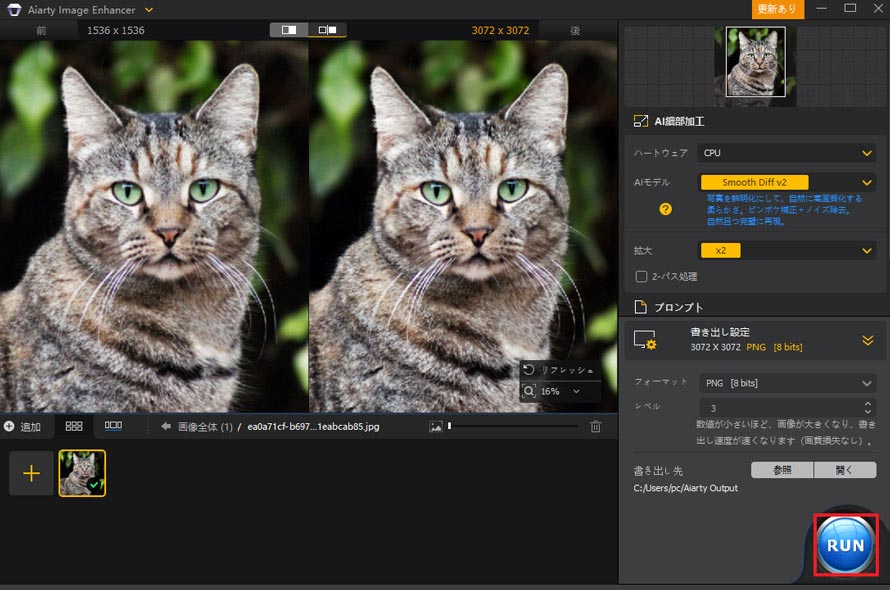Enable the 2-パス処理 checkbox

pos(642,276)
